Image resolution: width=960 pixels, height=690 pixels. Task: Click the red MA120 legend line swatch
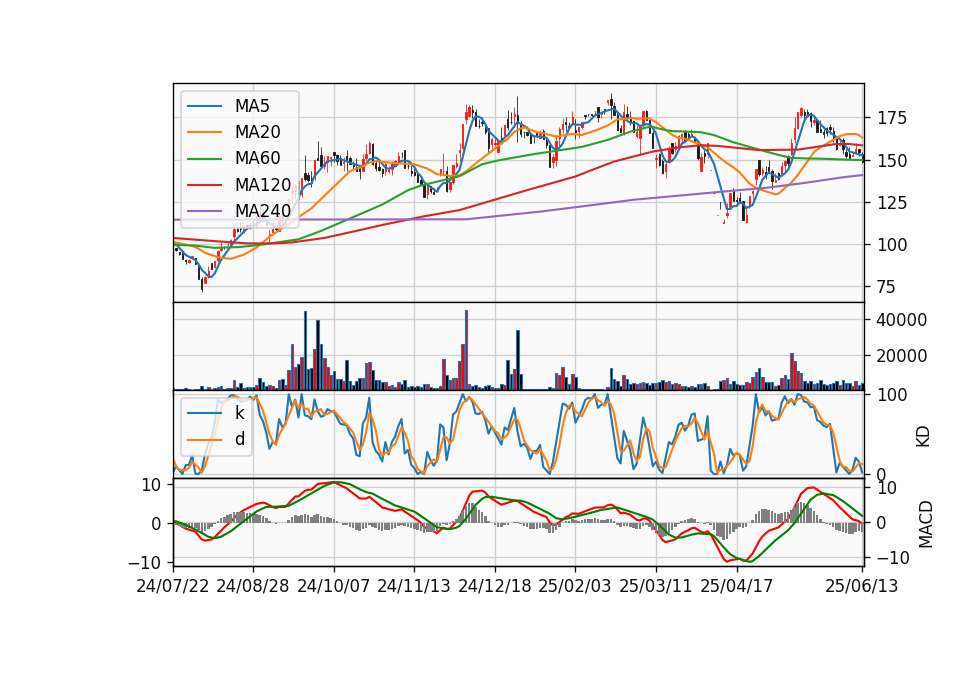point(204,185)
